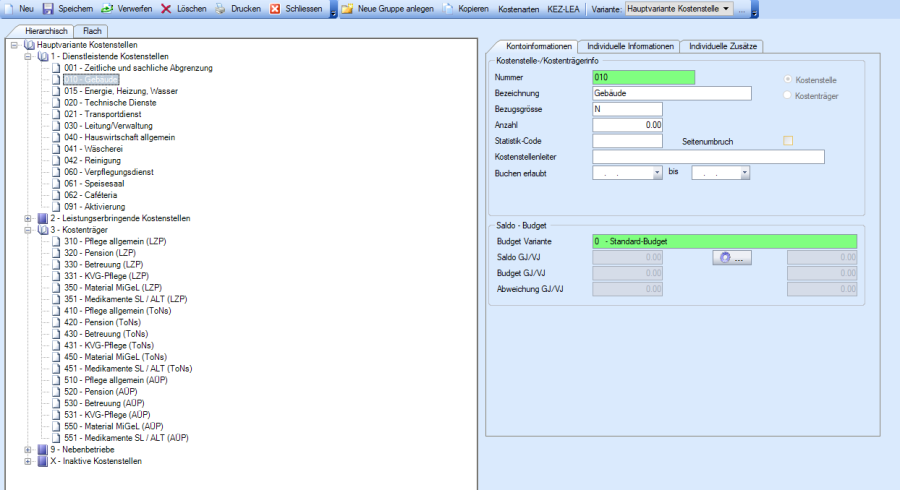Select the Kostenstelle radio button
This screenshot has height=490, width=900.
(788, 79)
